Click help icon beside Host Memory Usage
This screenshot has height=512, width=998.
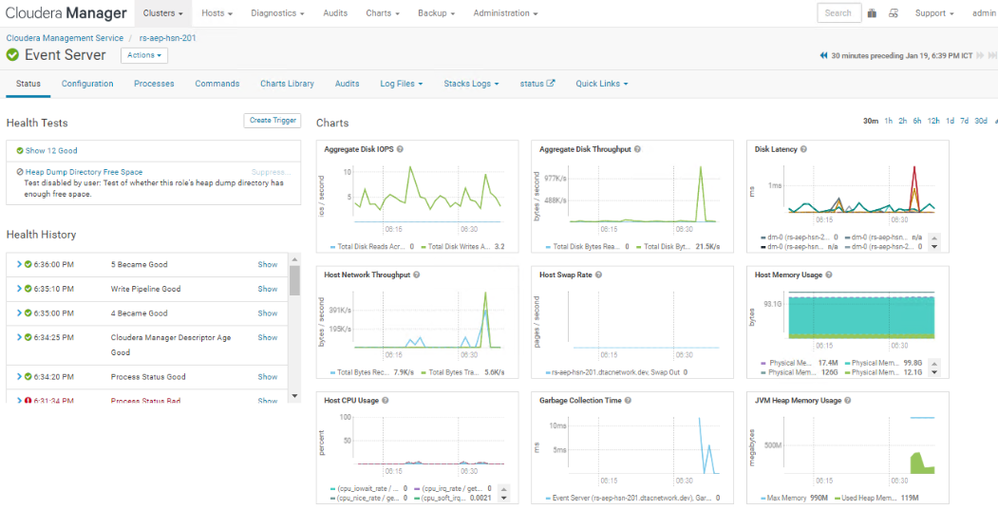(x=829, y=275)
